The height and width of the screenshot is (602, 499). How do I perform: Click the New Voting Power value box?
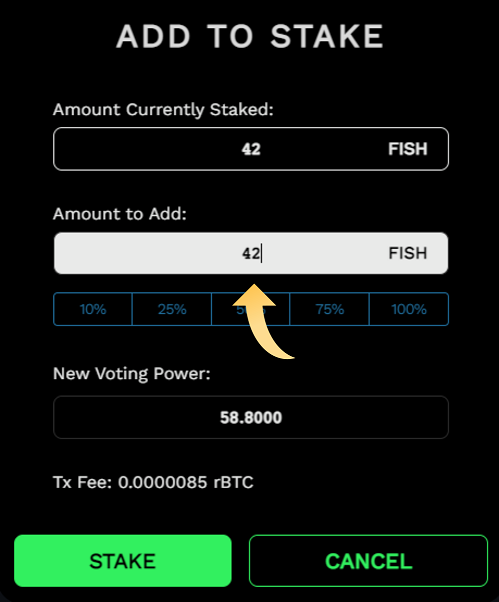pyautogui.click(x=251, y=417)
